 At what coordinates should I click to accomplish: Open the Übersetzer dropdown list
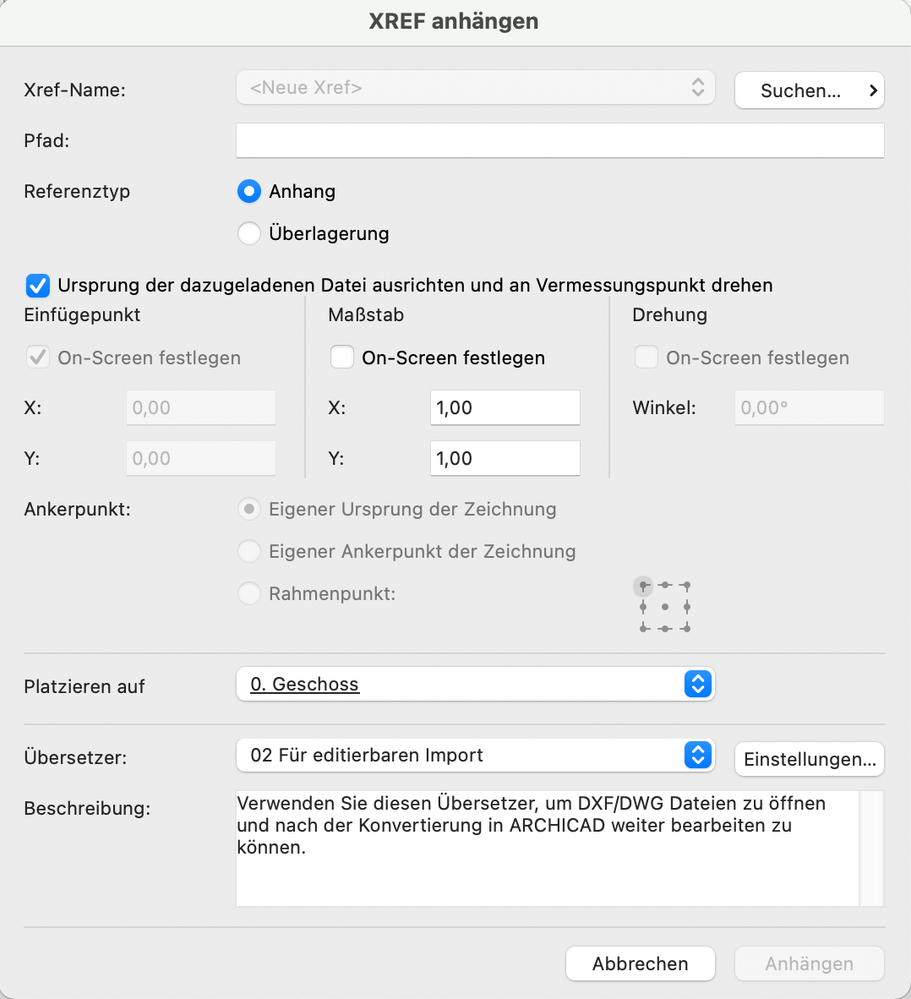point(475,756)
